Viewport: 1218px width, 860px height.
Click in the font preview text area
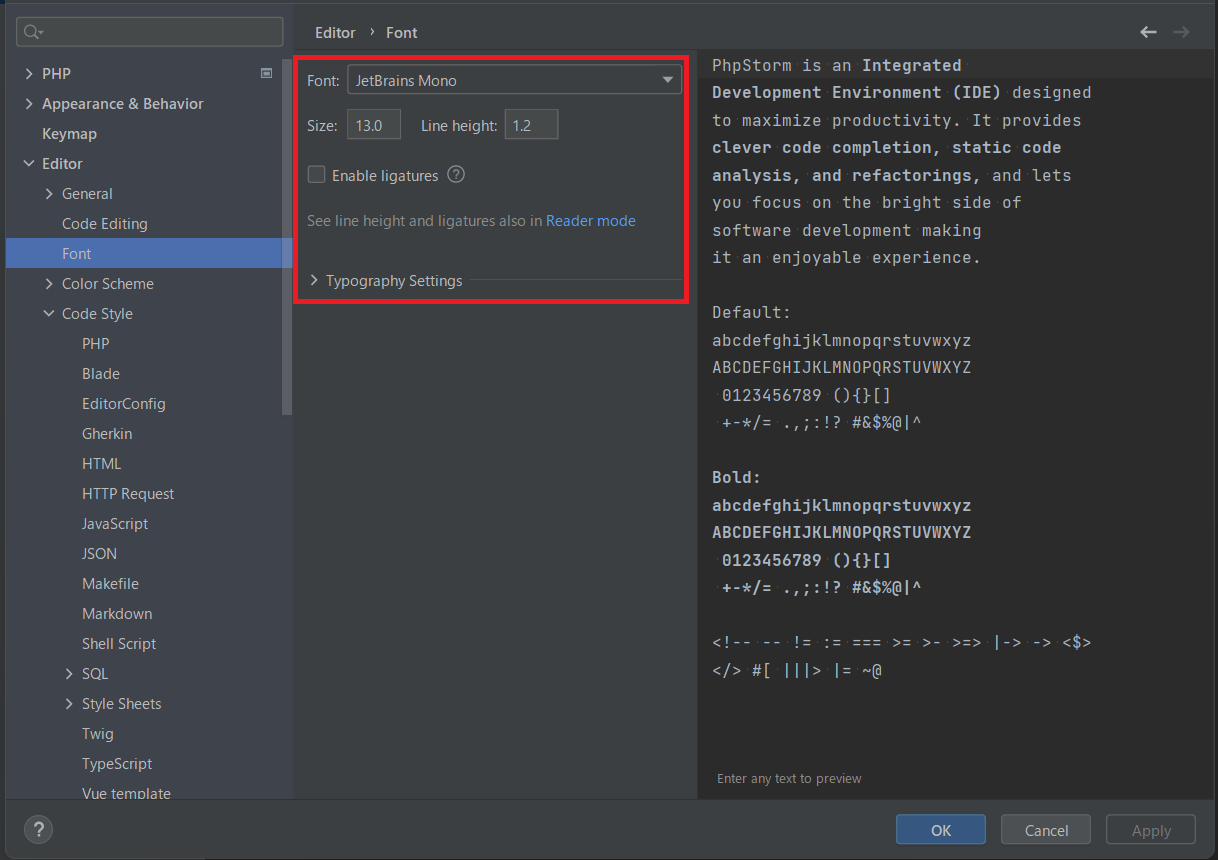click(x=957, y=425)
